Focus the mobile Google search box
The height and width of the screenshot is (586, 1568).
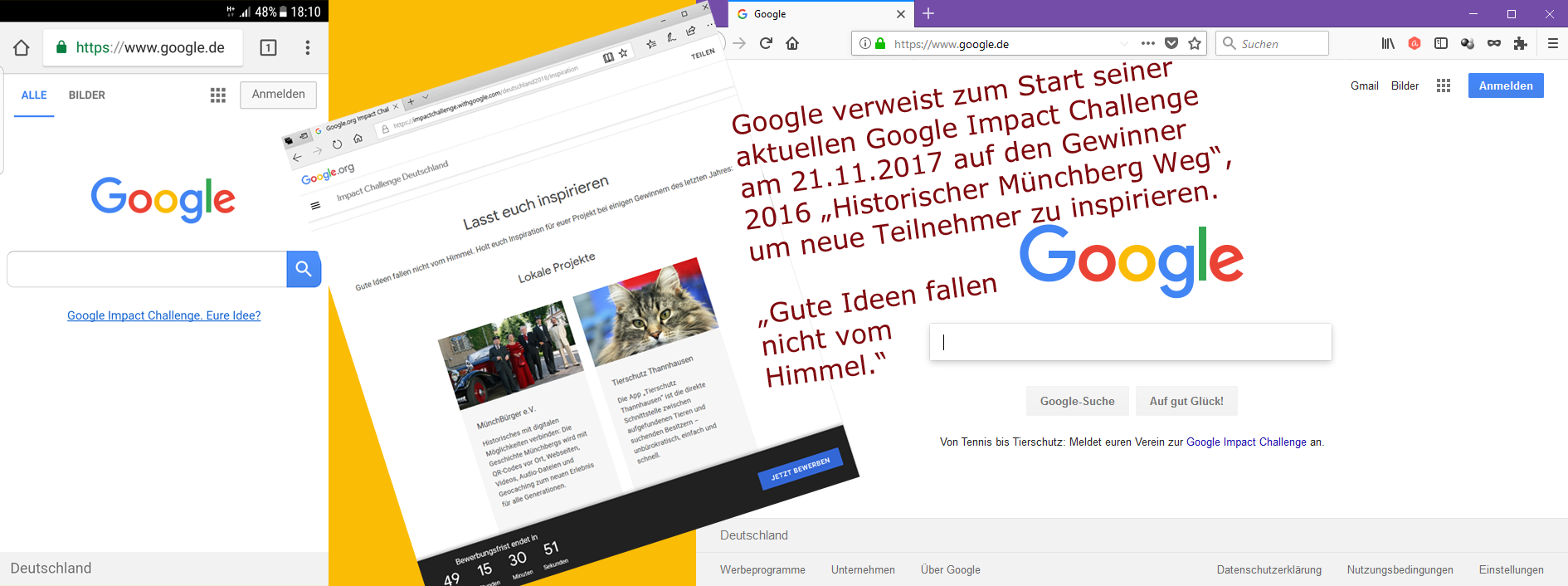point(147,269)
